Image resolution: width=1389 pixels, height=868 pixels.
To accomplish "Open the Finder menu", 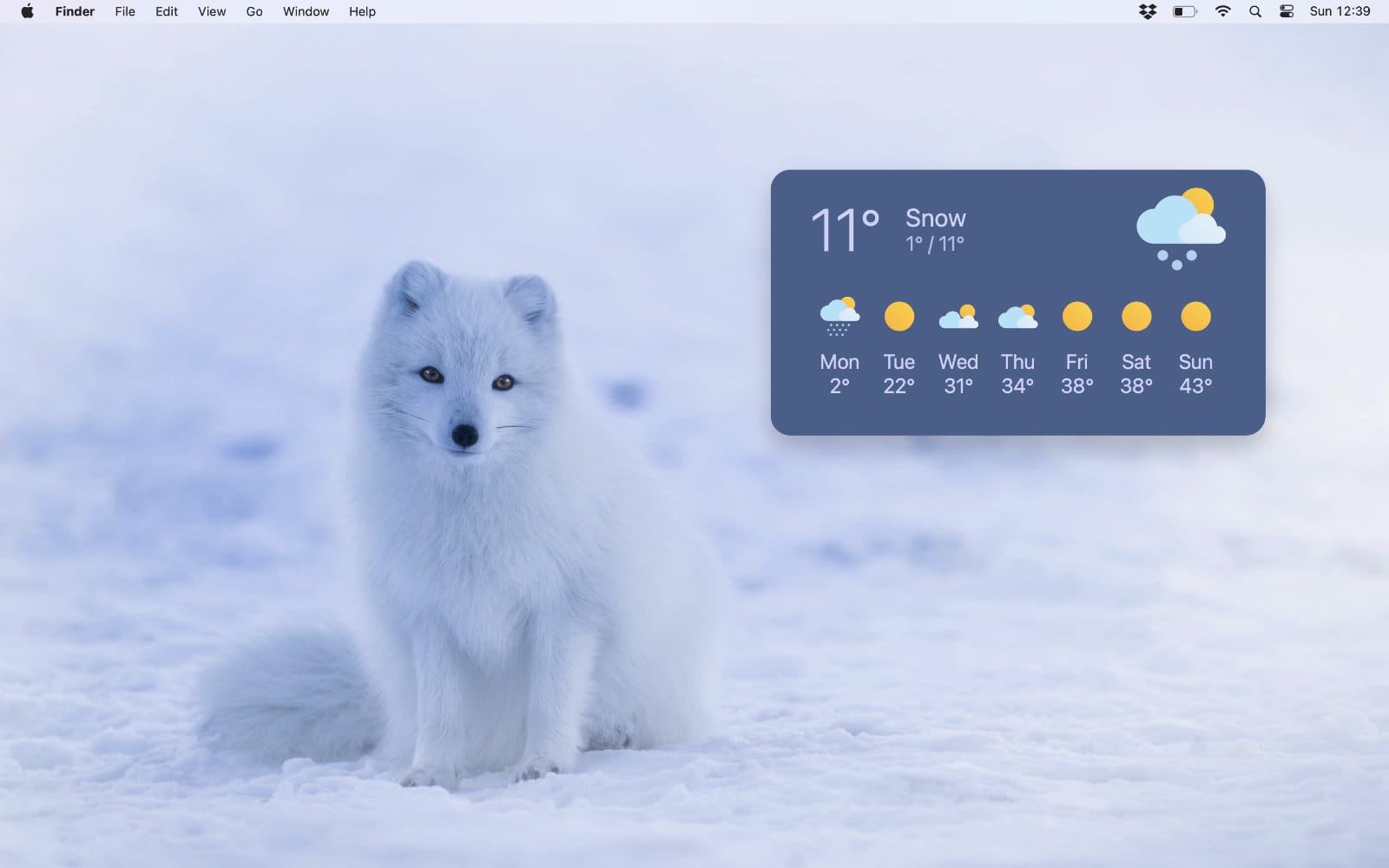I will 75,11.
